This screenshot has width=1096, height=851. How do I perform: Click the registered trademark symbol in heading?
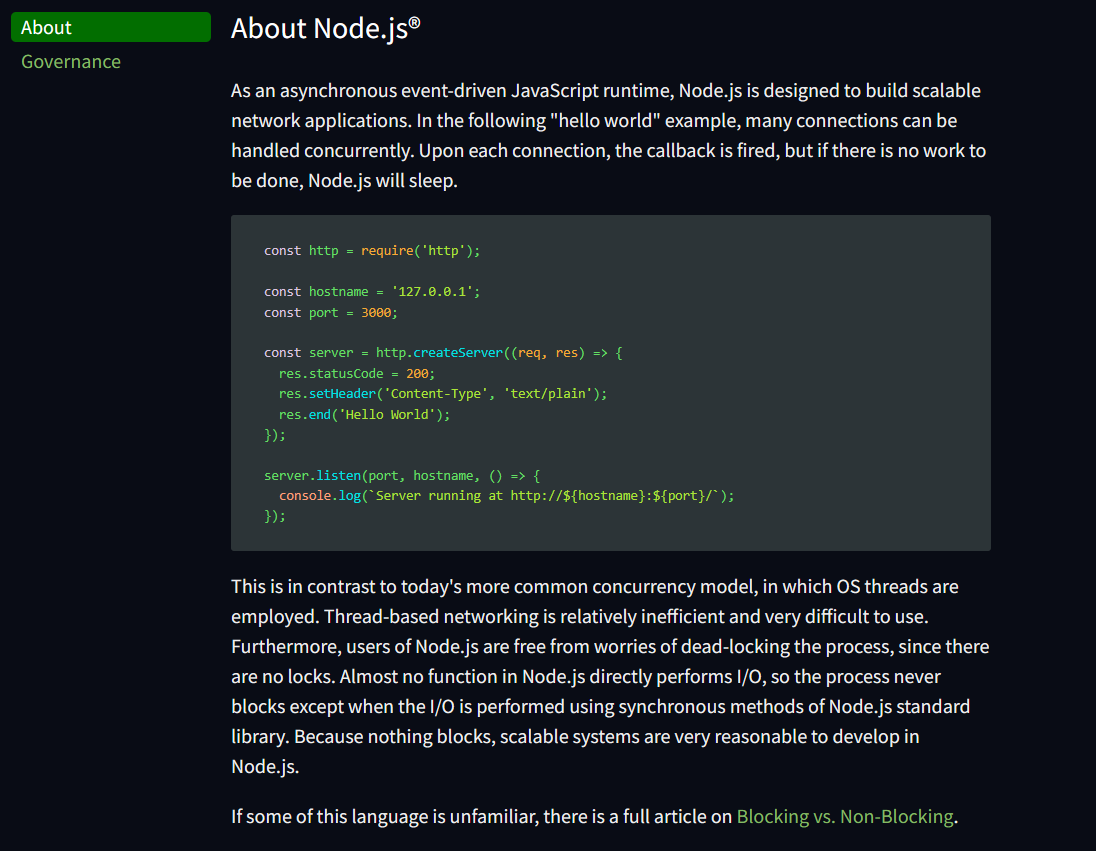pyautogui.click(x=414, y=23)
